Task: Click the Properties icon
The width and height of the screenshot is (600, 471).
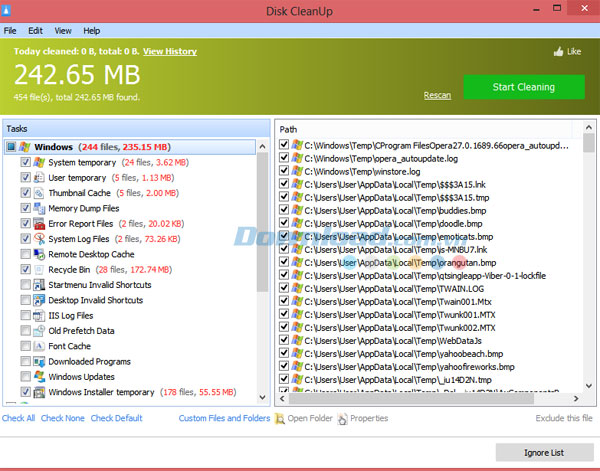Action: (x=343, y=418)
